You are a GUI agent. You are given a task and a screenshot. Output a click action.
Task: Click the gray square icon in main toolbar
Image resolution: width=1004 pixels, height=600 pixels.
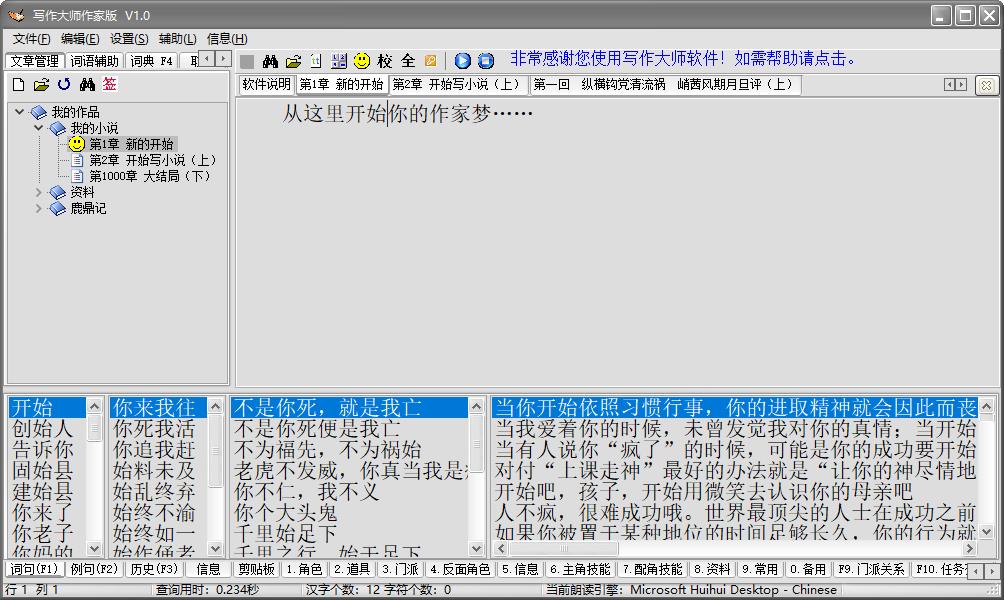coord(247,61)
